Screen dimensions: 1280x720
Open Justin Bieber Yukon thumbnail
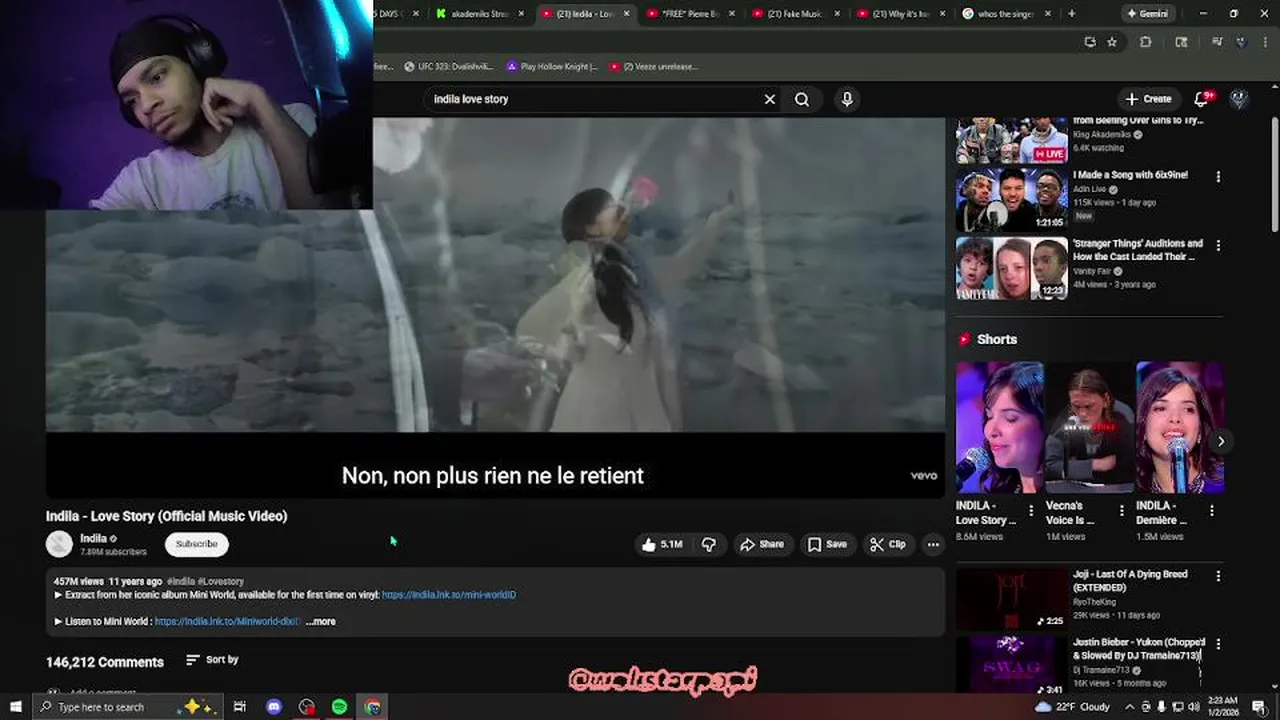coord(1011,665)
